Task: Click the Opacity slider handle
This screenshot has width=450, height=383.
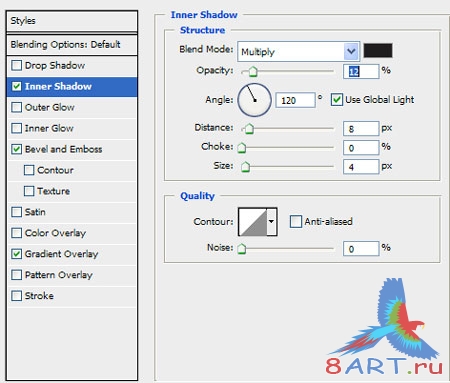Action: click(x=253, y=71)
